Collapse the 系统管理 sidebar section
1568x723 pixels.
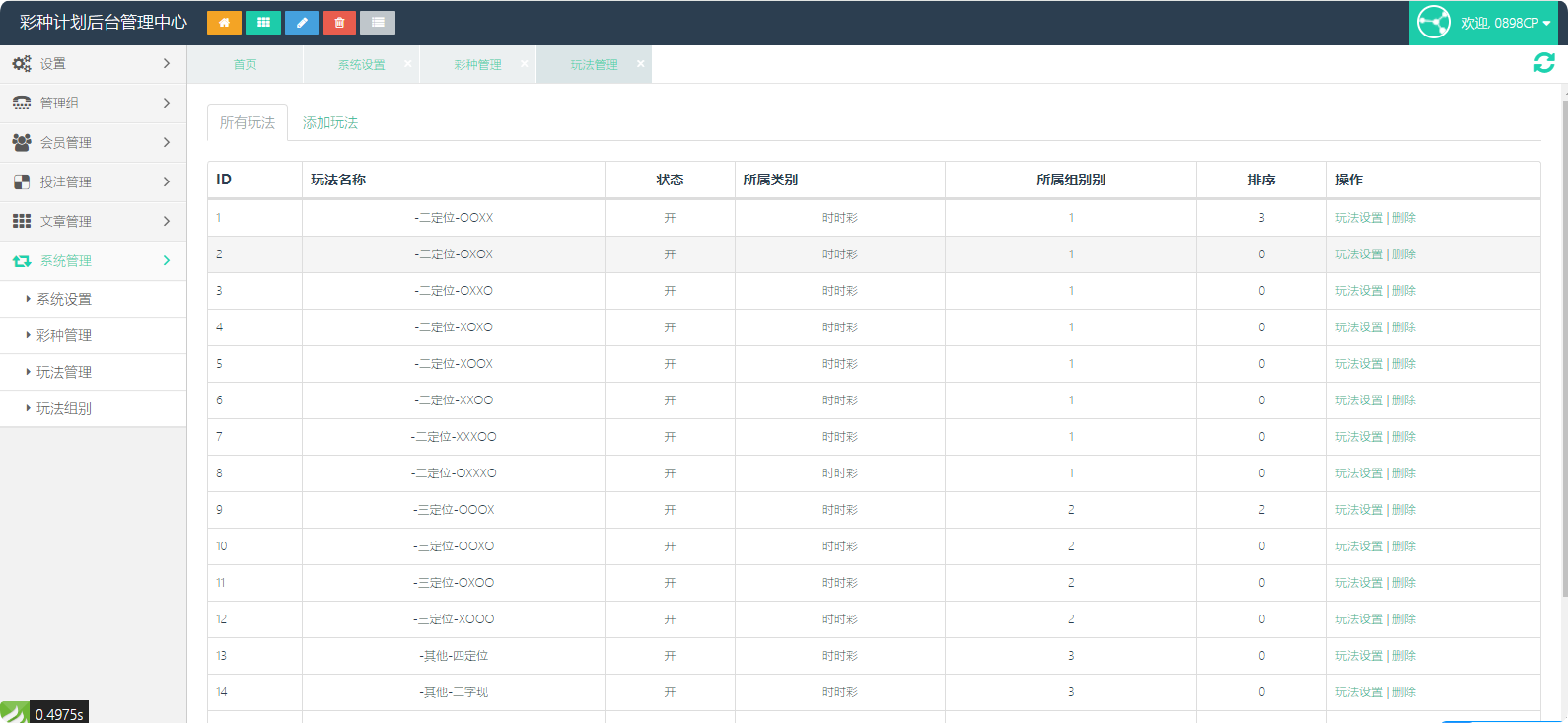[93, 260]
